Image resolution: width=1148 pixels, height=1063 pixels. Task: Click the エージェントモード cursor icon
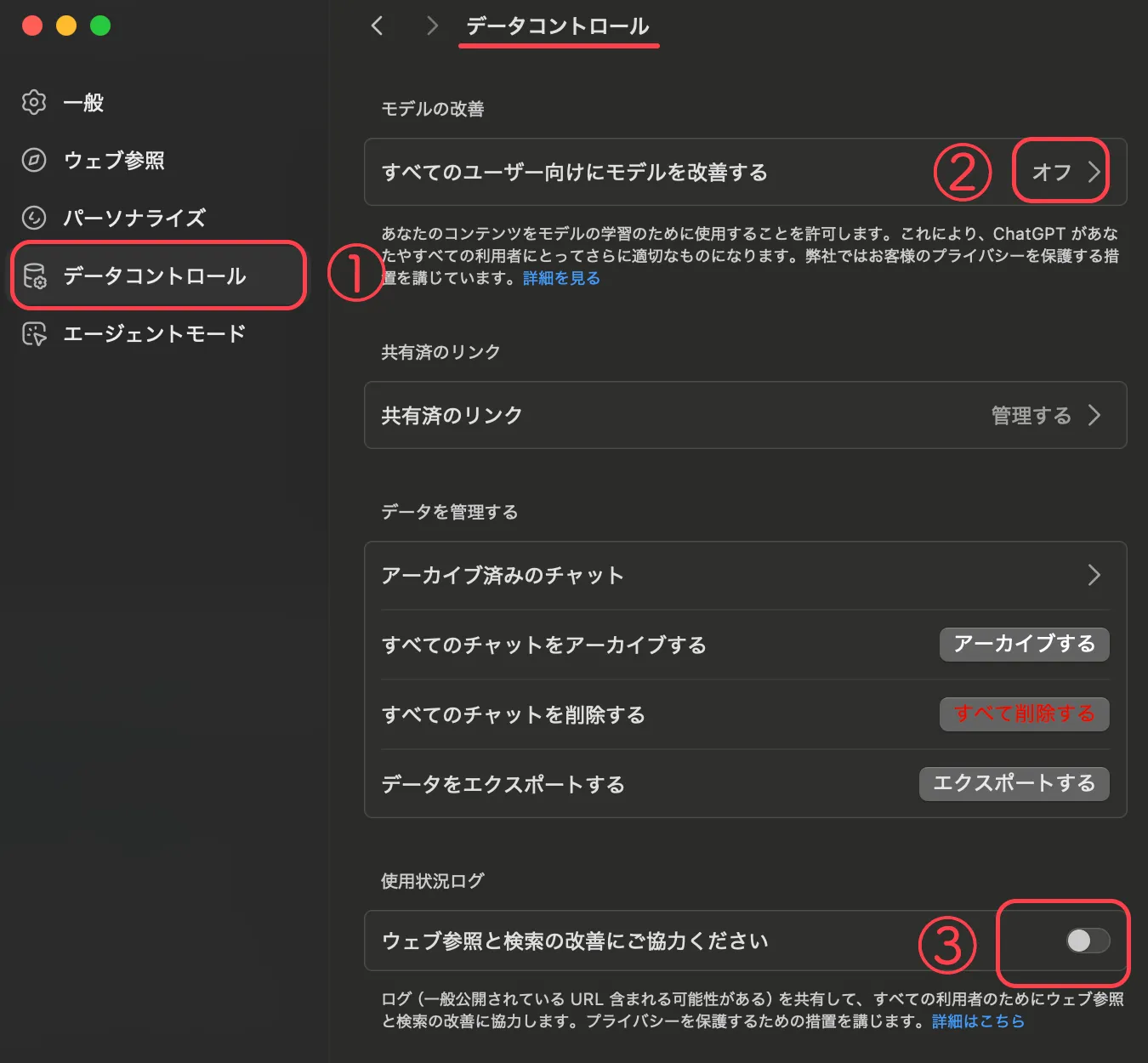point(34,334)
